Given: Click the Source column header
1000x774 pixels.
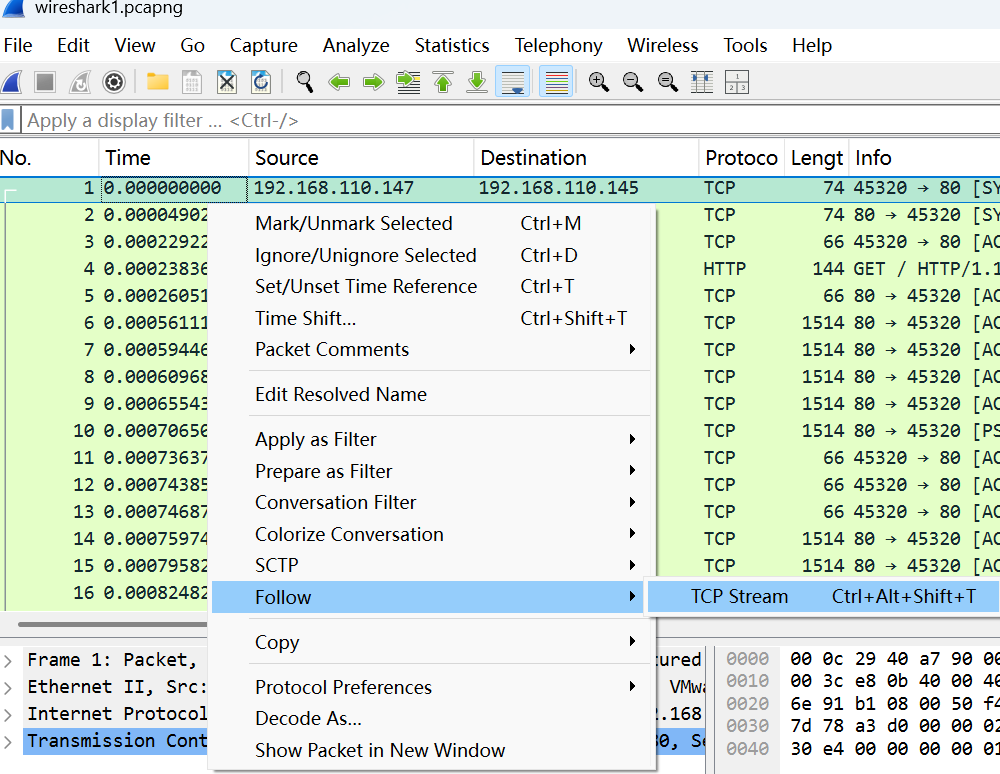Looking at the screenshot, I should (287, 158).
